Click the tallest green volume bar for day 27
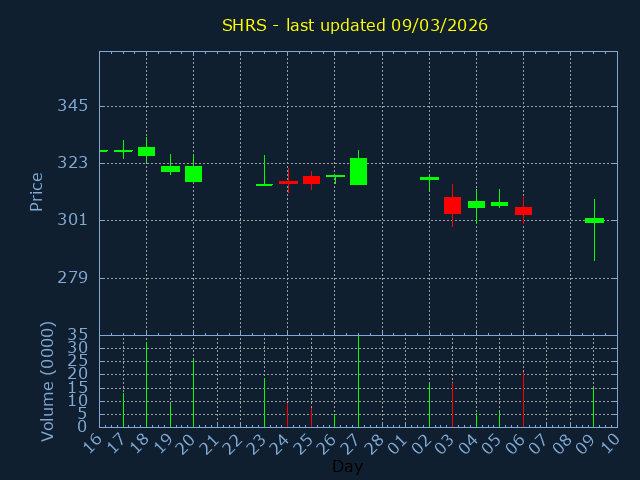Image resolution: width=640 pixels, height=480 pixels. coord(358,381)
